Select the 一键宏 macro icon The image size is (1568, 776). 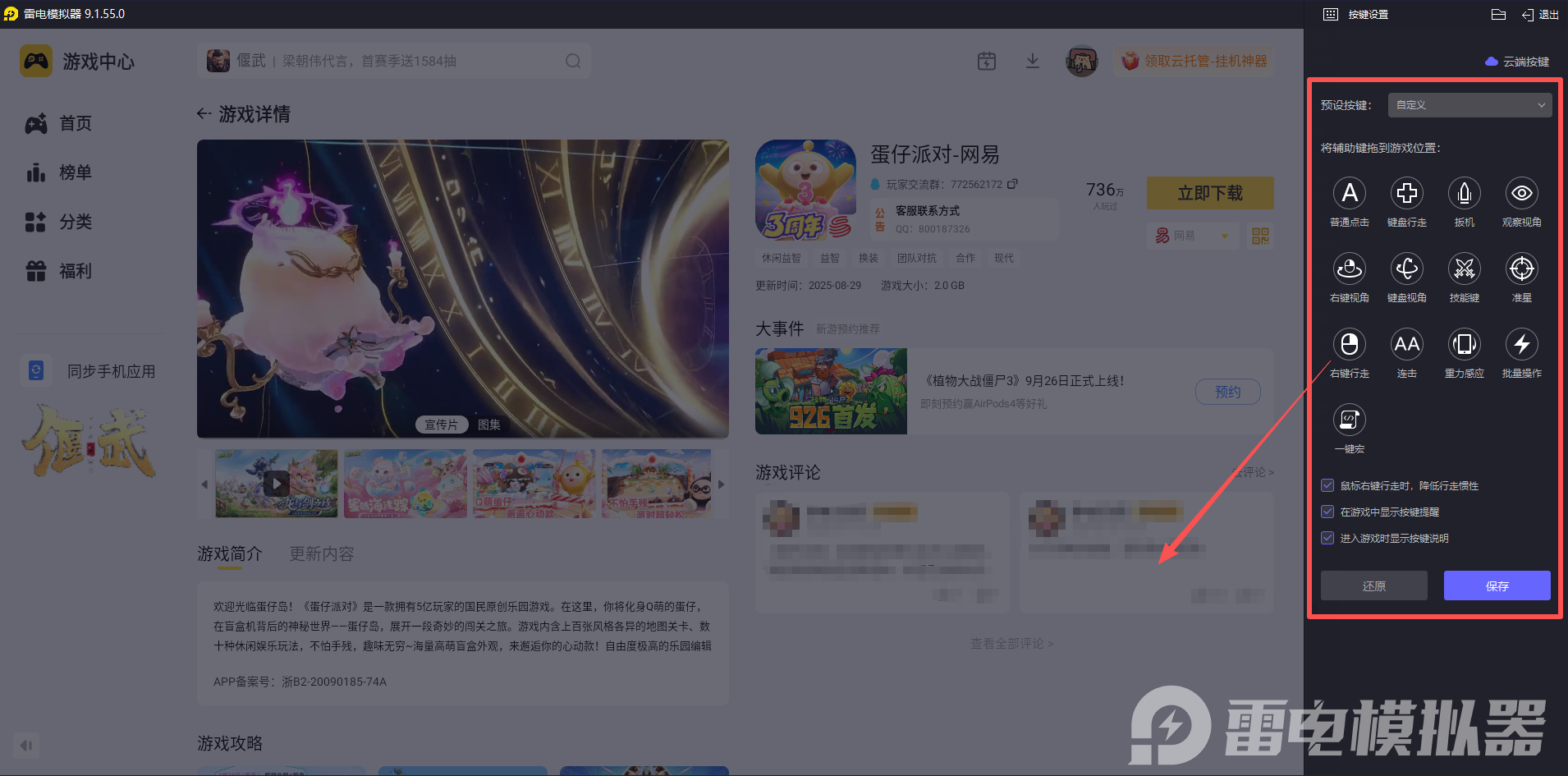1350,420
